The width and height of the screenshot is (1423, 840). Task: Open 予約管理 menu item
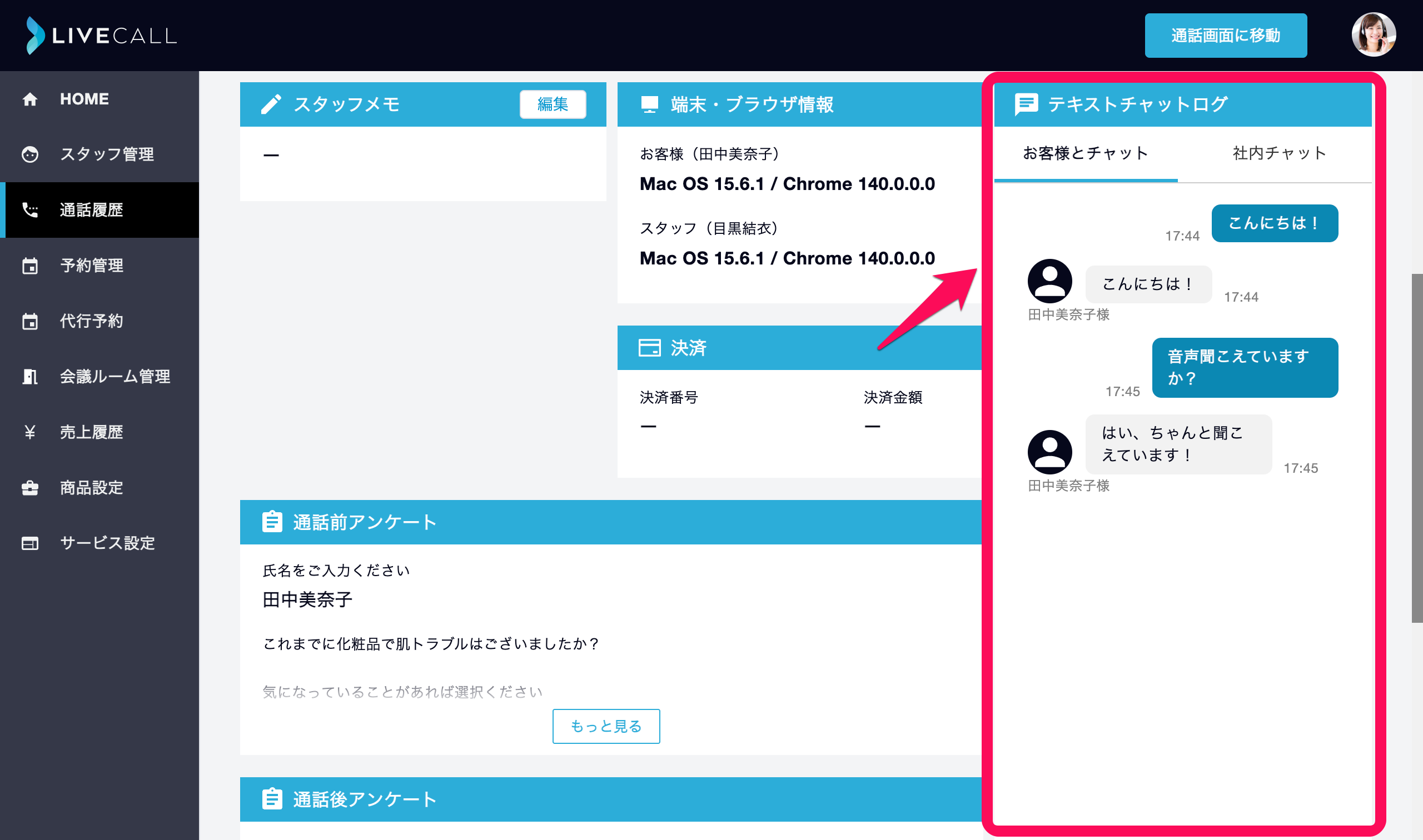tap(99, 266)
